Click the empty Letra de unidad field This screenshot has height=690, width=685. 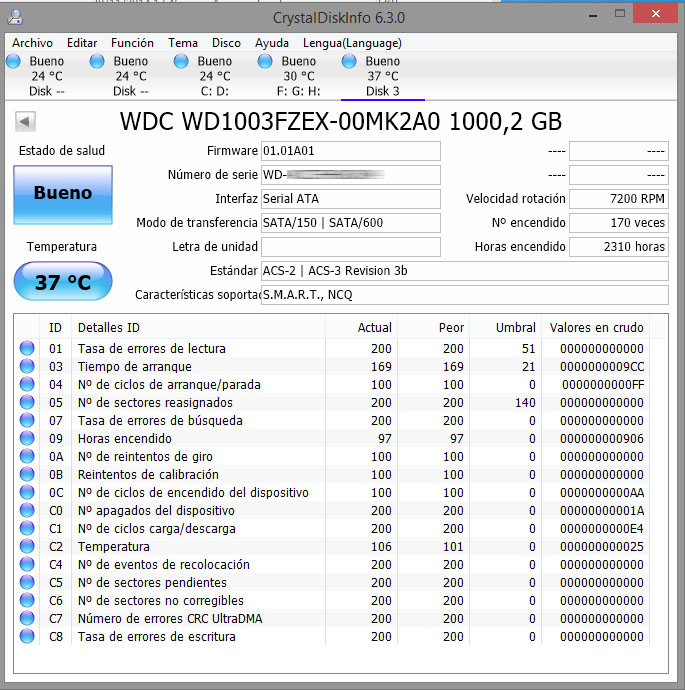pyautogui.click(x=351, y=246)
